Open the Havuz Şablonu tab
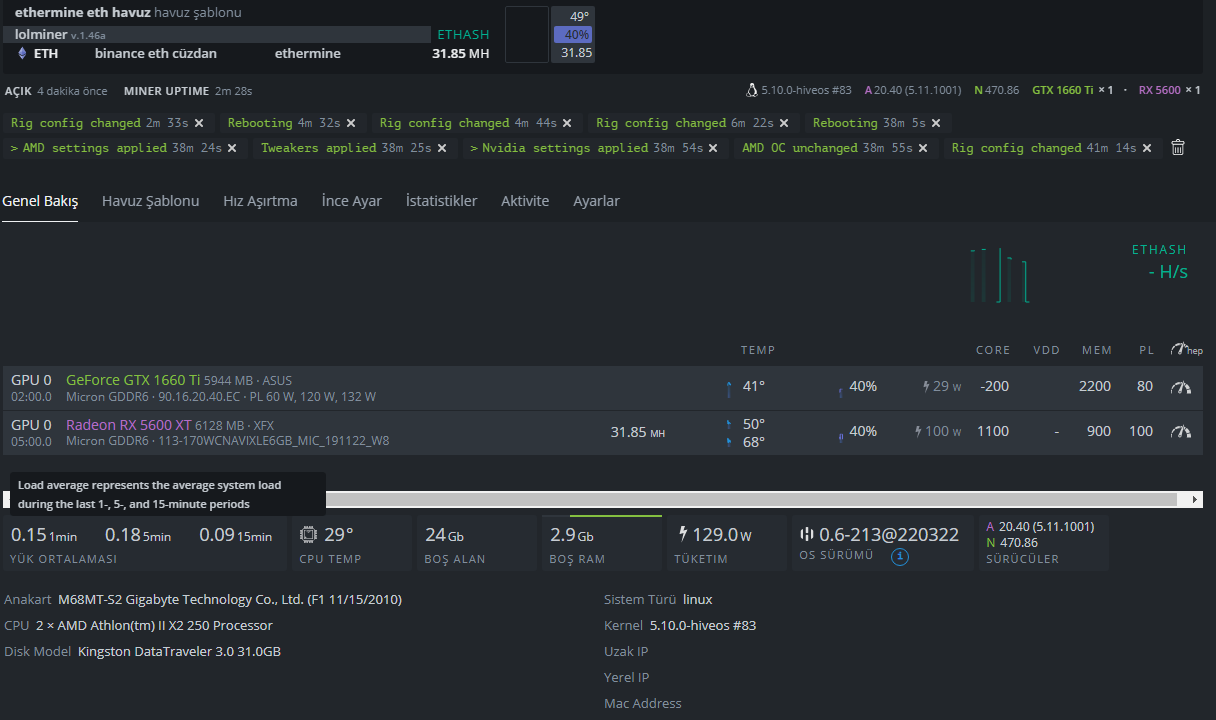The width and height of the screenshot is (1216, 720). click(x=150, y=201)
